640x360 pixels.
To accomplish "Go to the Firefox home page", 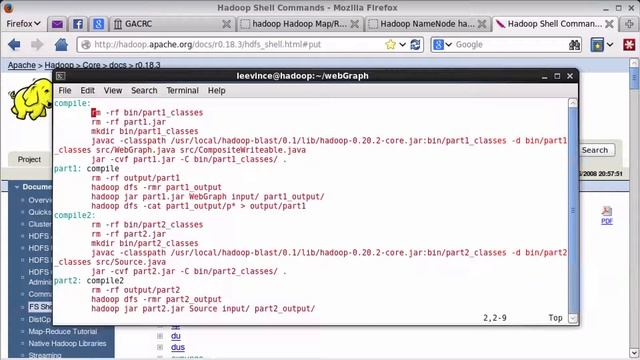I will click(61, 44).
